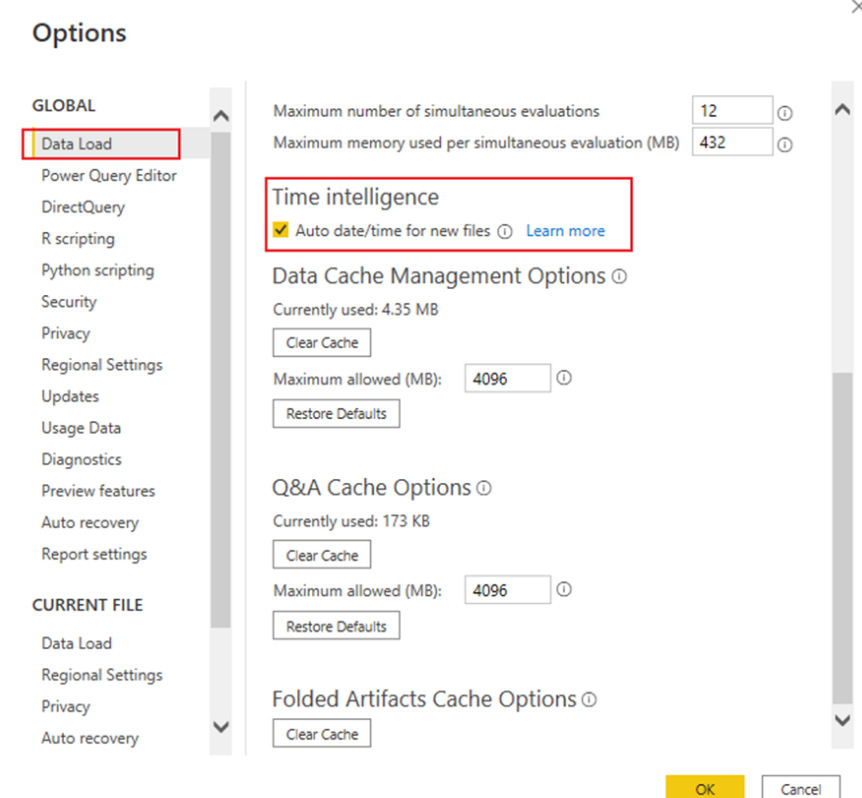Click 'Currently used: 4.35 MB' text
The image size is (862, 798).
pyautogui.click(x=356, y=309)
